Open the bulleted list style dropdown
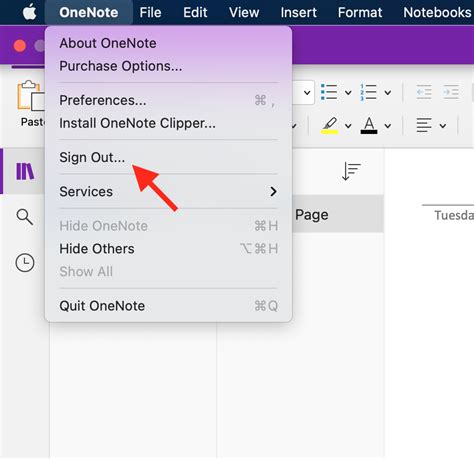The height and width of the screenshot is (459, 474). click(348, 93)
